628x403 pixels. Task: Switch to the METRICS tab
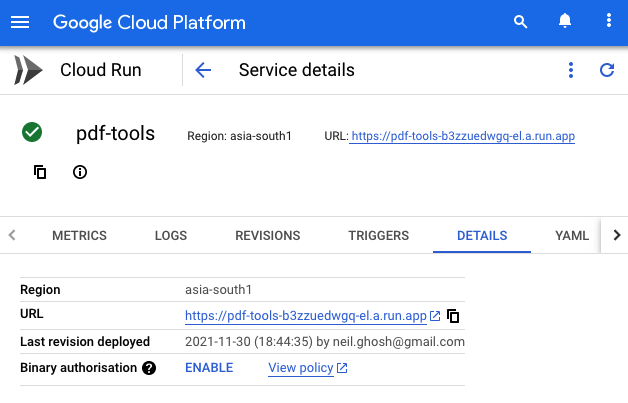pos(79,236)
